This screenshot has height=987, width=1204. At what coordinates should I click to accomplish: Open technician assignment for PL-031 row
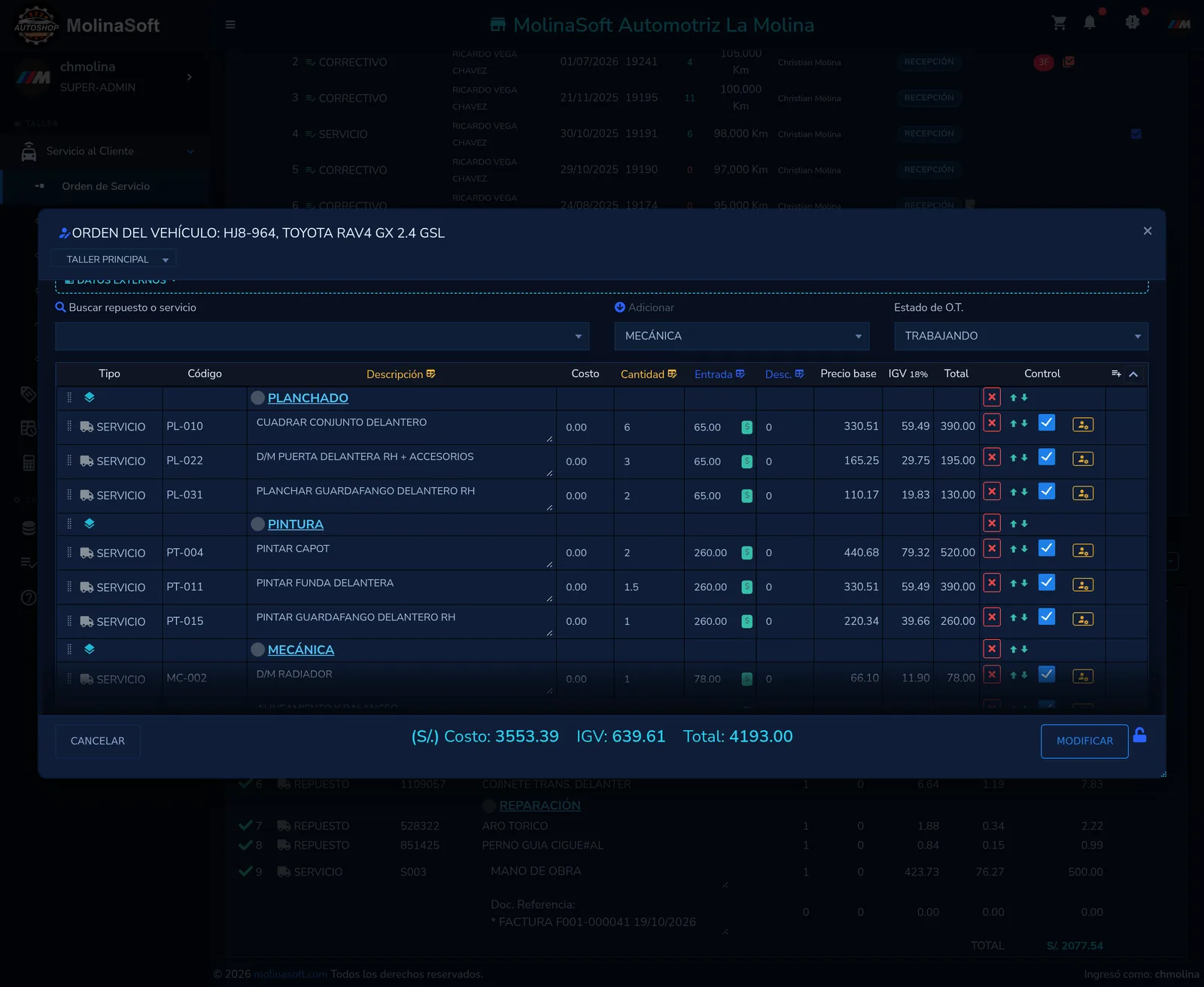pos(1083,493)
